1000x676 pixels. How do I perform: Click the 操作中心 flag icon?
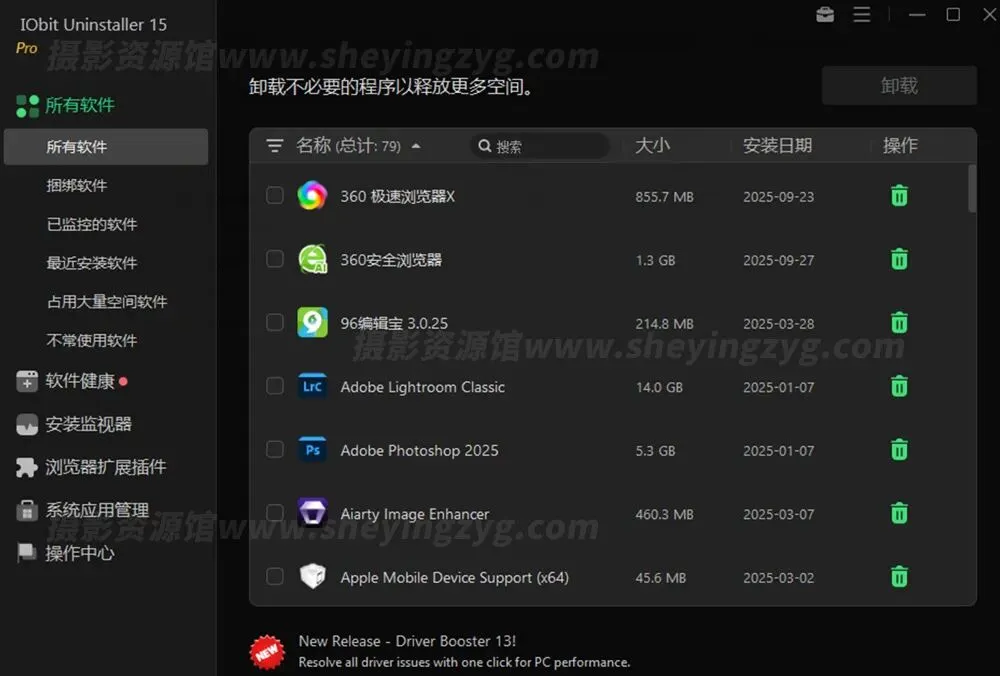[x=27, y=553]
